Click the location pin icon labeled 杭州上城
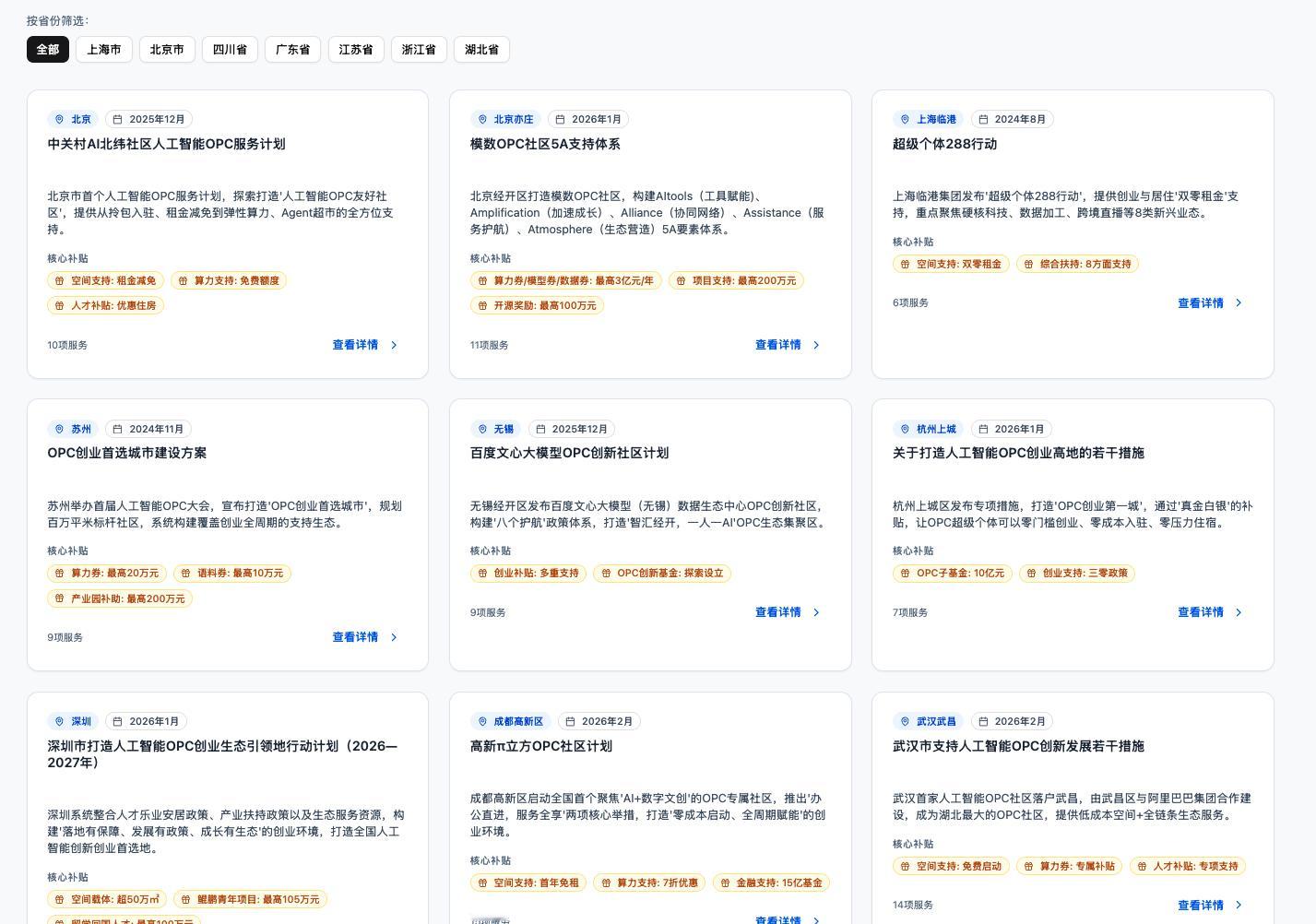Screen dimensions: 1316x924 coord(905,429)
